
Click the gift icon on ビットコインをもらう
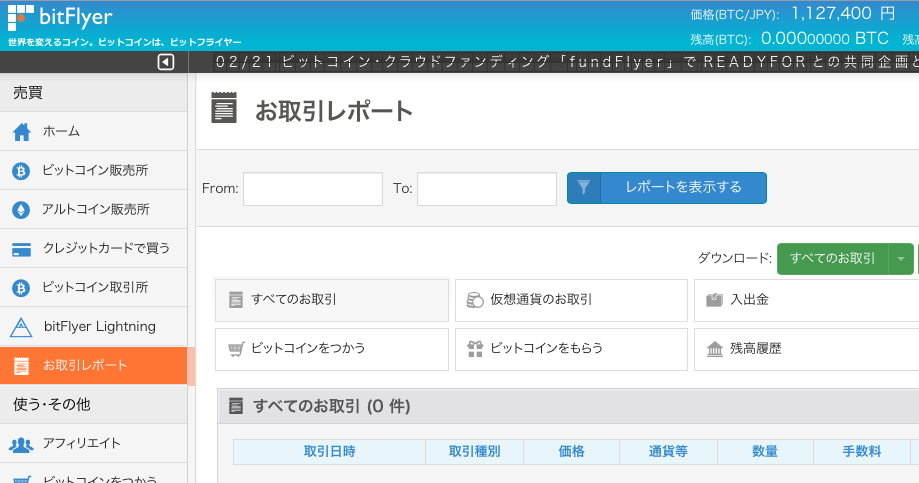tap(475, 349)
